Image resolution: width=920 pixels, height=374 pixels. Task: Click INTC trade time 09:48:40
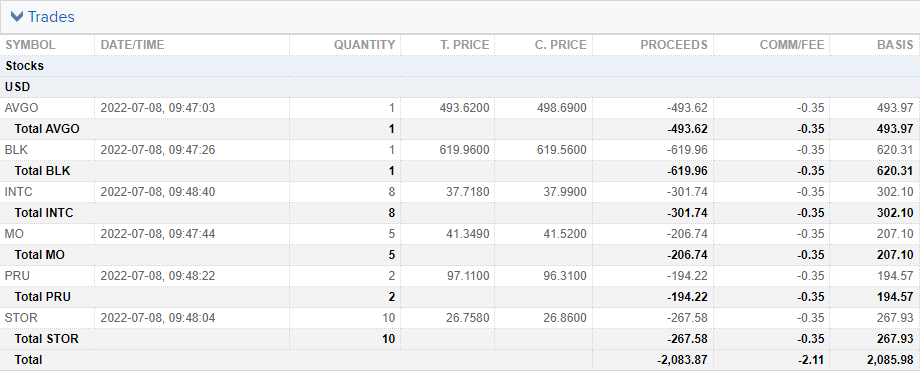coord(158,192)
